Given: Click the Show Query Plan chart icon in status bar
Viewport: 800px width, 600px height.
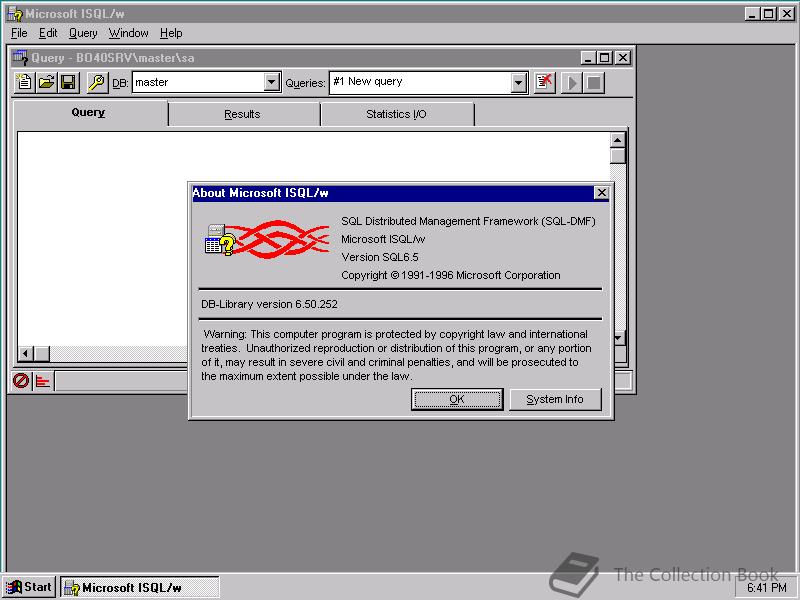Looking at the screenshot, I should click(x=43, y=381).
